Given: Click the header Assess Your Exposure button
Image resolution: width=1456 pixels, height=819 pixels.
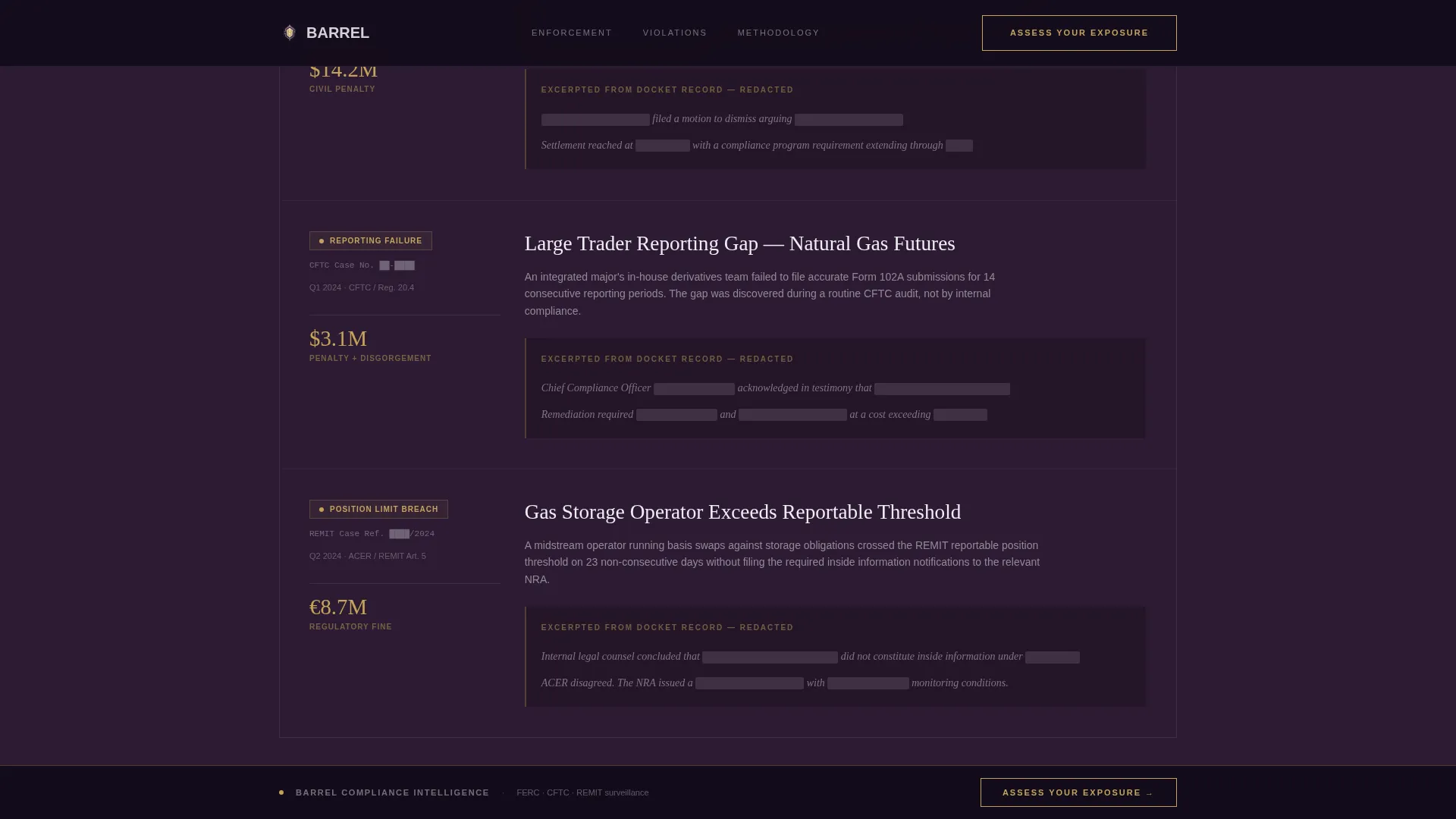Looking at the screenshot, I should coord(1079,33).
